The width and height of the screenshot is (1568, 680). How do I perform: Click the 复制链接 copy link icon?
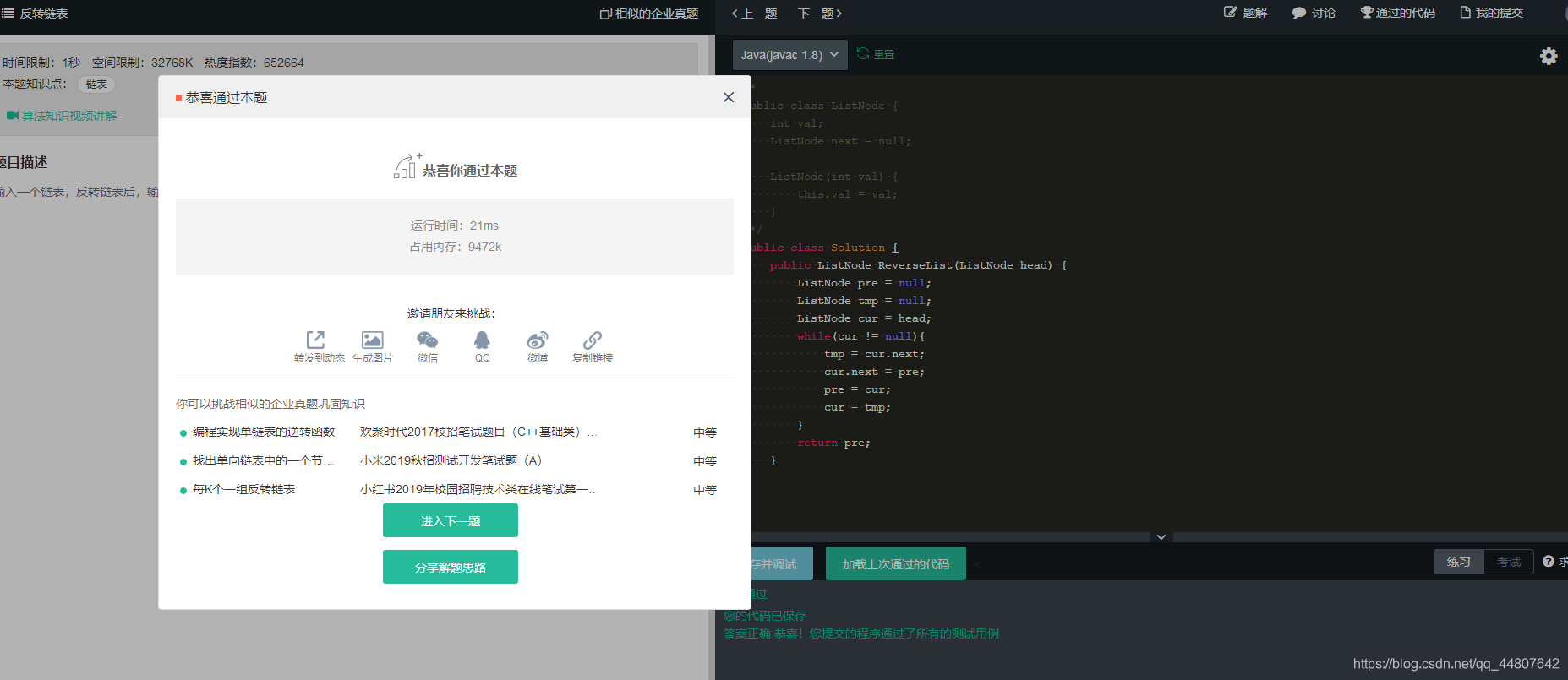click(593, 340)
